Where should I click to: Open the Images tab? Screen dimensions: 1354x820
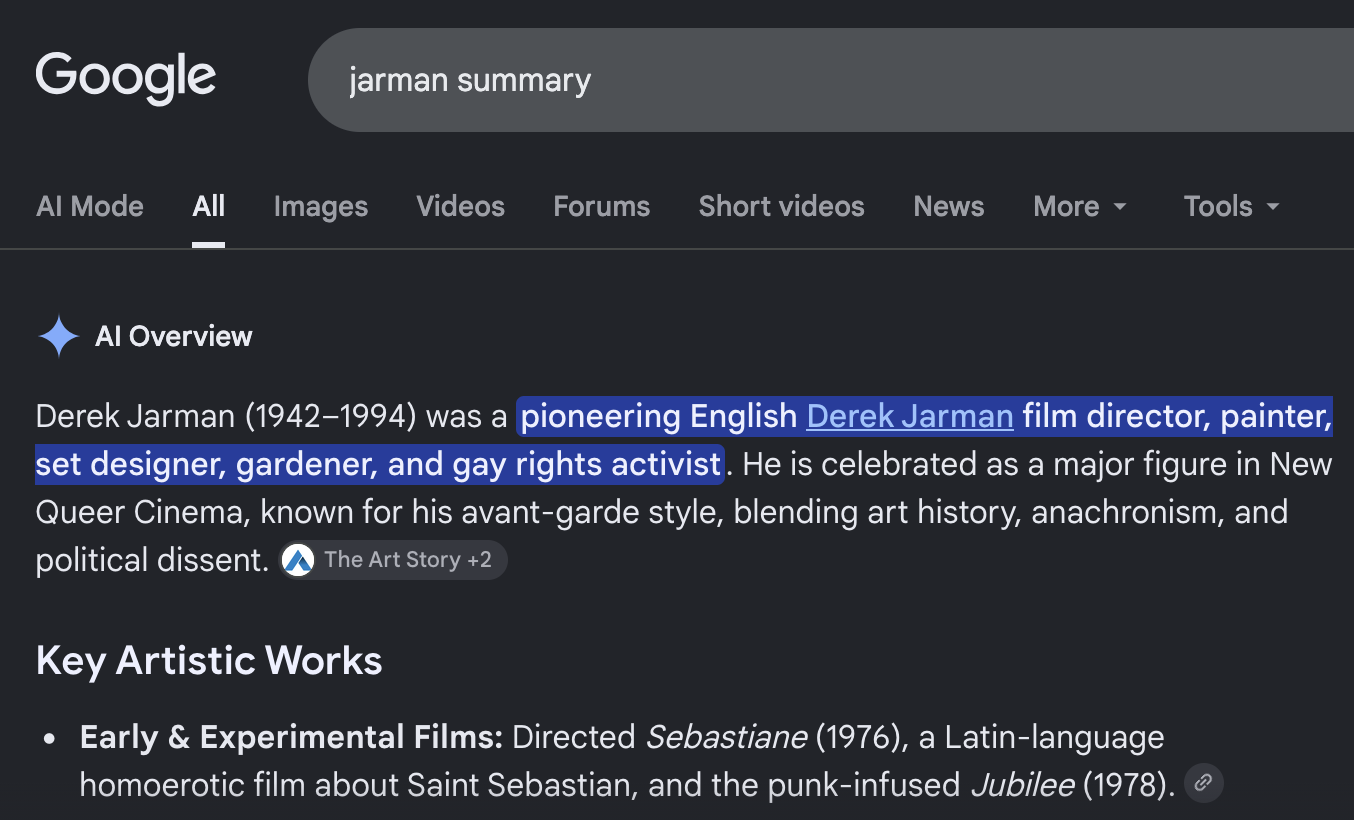[321, 206]
